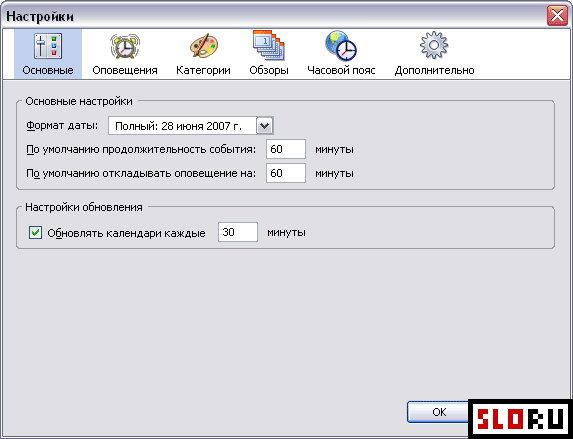Open the alarm clock Оповещения icon

coord(125,46)
